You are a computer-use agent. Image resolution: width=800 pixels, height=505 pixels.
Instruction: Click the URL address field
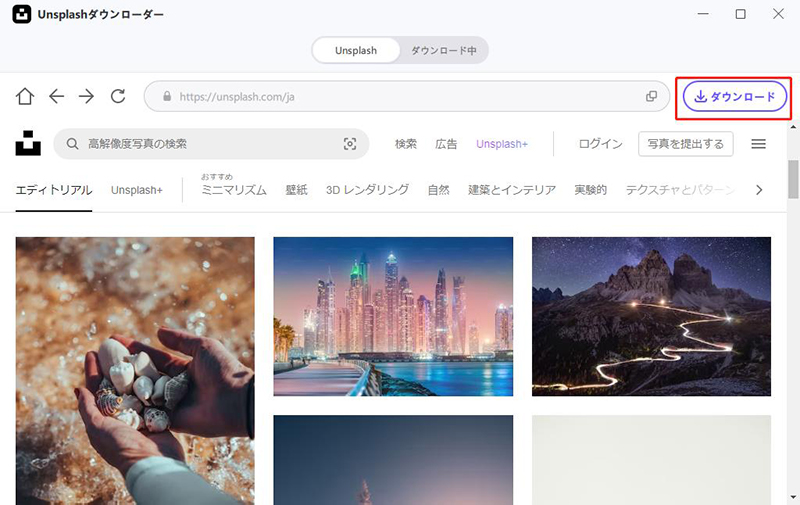tap(407, 96)
